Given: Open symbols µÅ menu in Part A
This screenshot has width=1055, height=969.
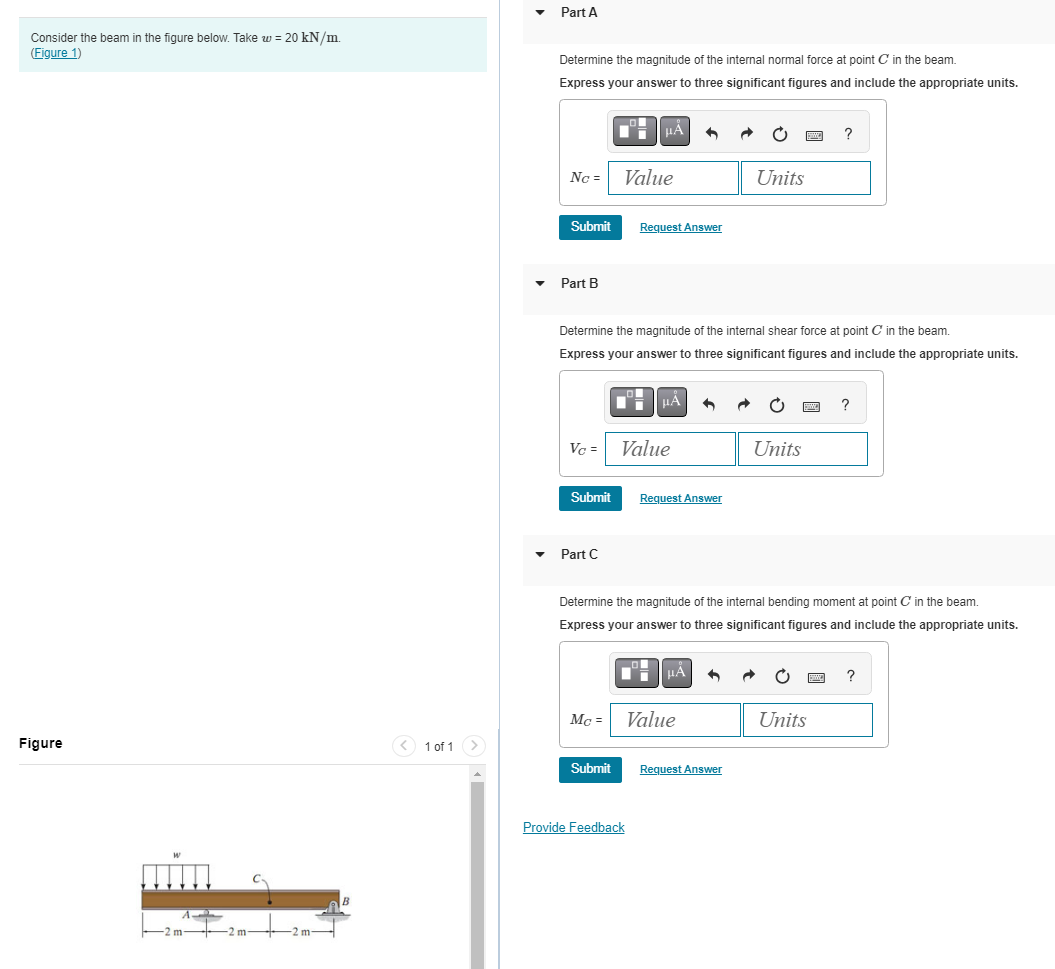Looking at the screenshot, I should 675,130.
